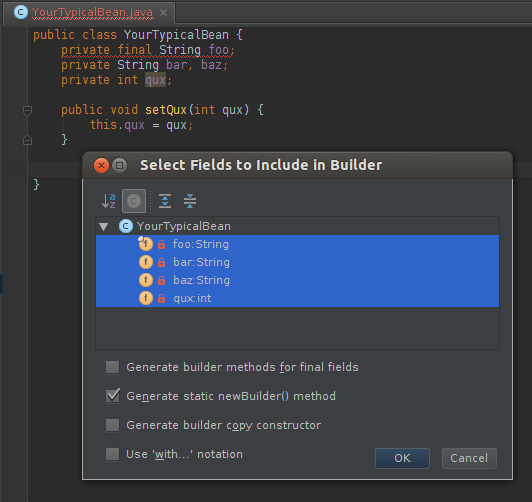Close the YourTypicalBean.java tab
This screenshot has height=502, width=532.
164,13
